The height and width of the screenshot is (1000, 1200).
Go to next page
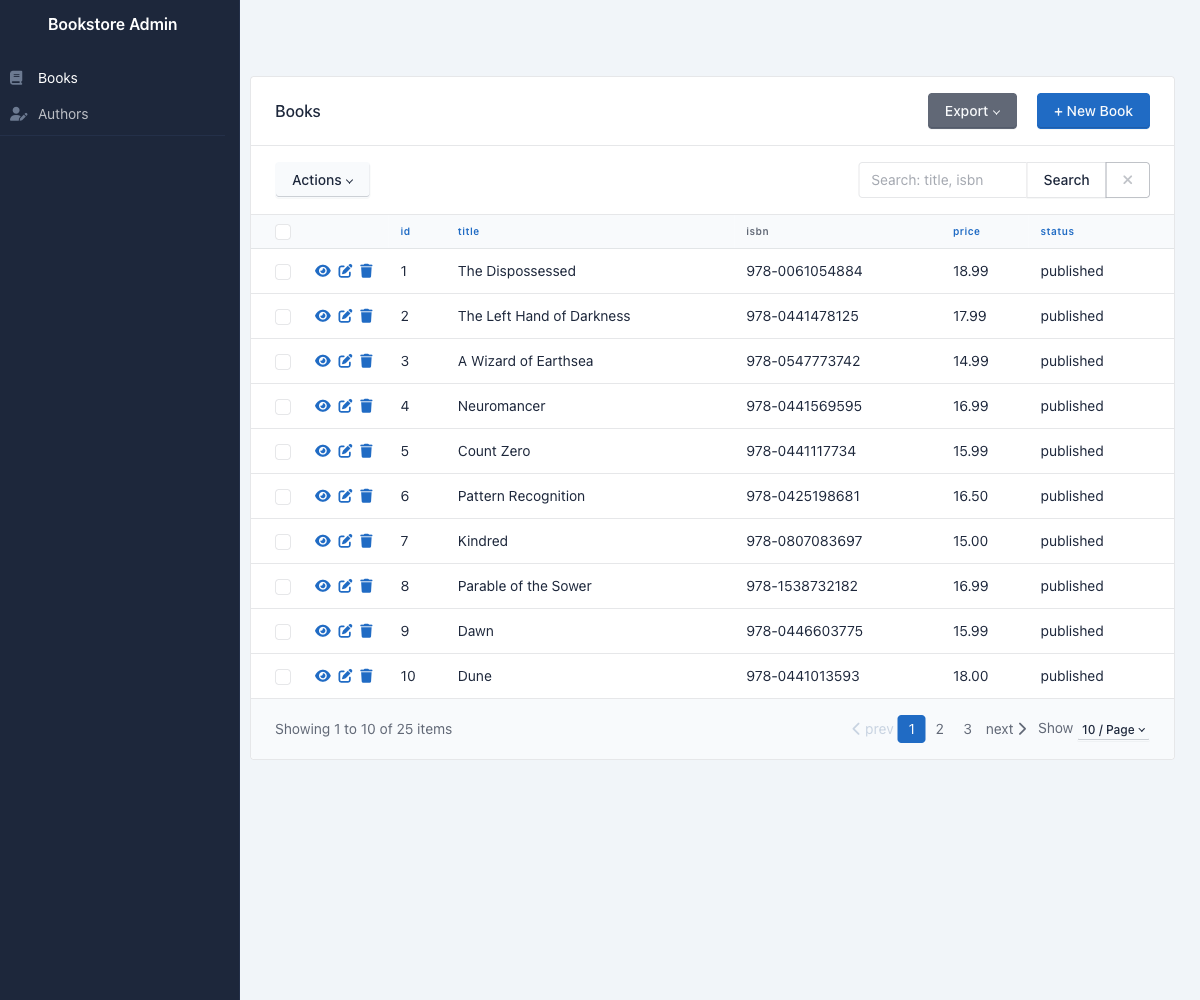tap(1006, 729)
